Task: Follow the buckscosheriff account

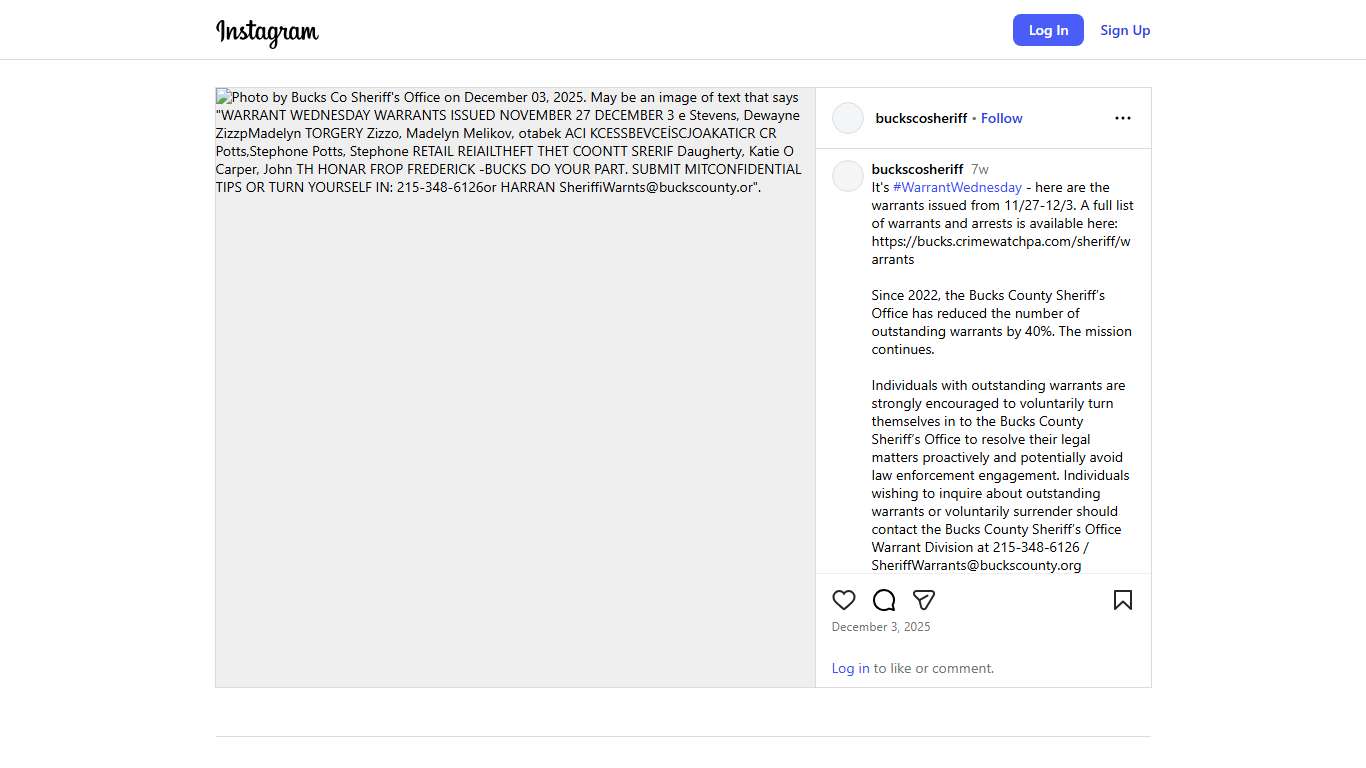Action: click(1001, 118)
